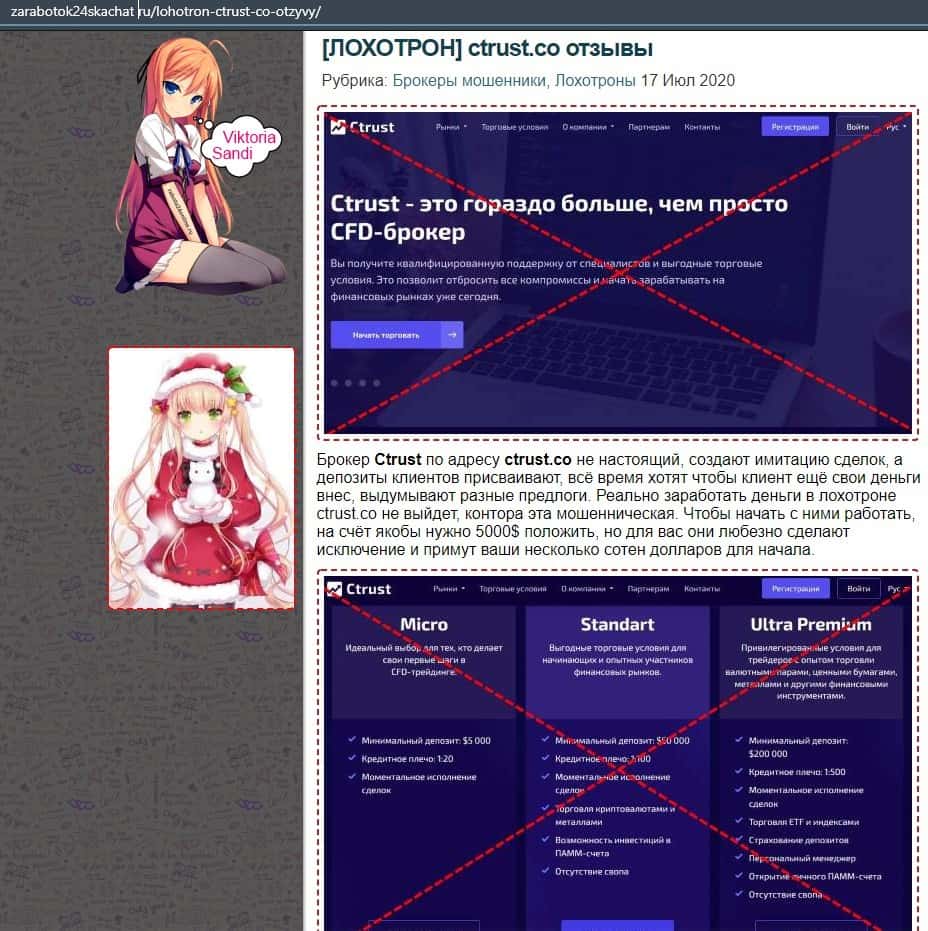Image resolution: width=928 pixels, height=931 pixels.
Task: Select the Ultra Premium account plan title
Action: coord(811,625)
